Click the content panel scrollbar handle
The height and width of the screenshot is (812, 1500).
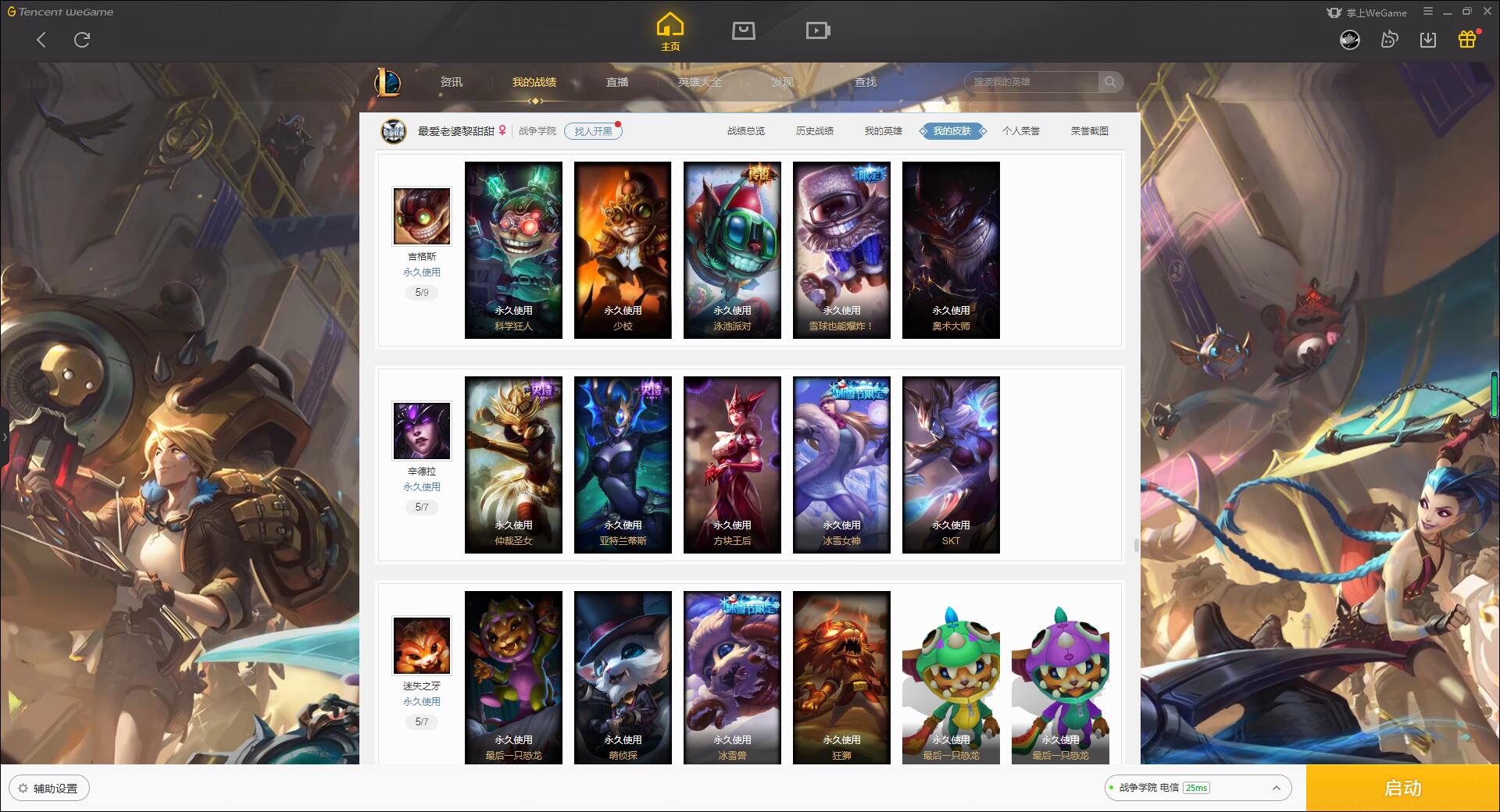(1136, 544)
